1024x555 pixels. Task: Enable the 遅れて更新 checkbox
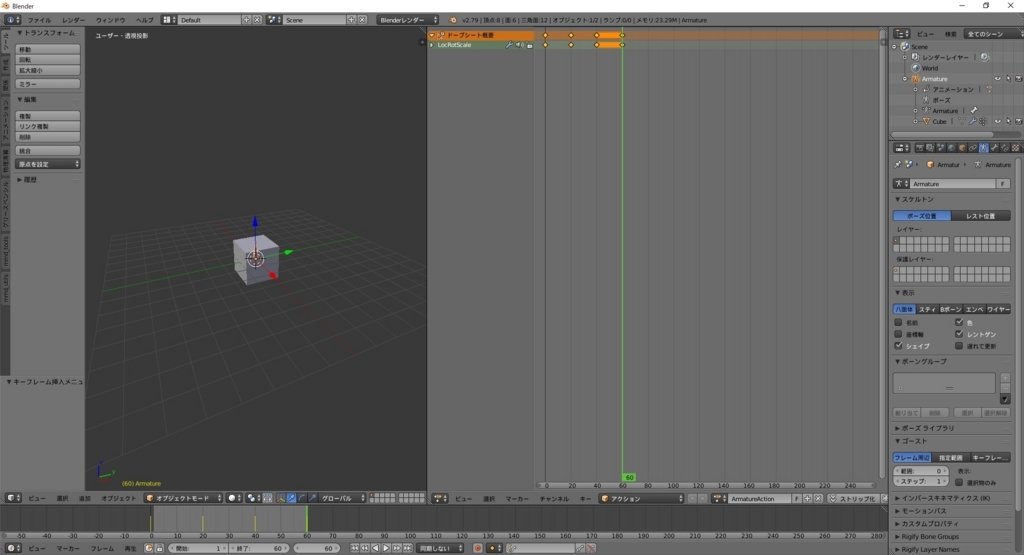[x=959, y=346]
